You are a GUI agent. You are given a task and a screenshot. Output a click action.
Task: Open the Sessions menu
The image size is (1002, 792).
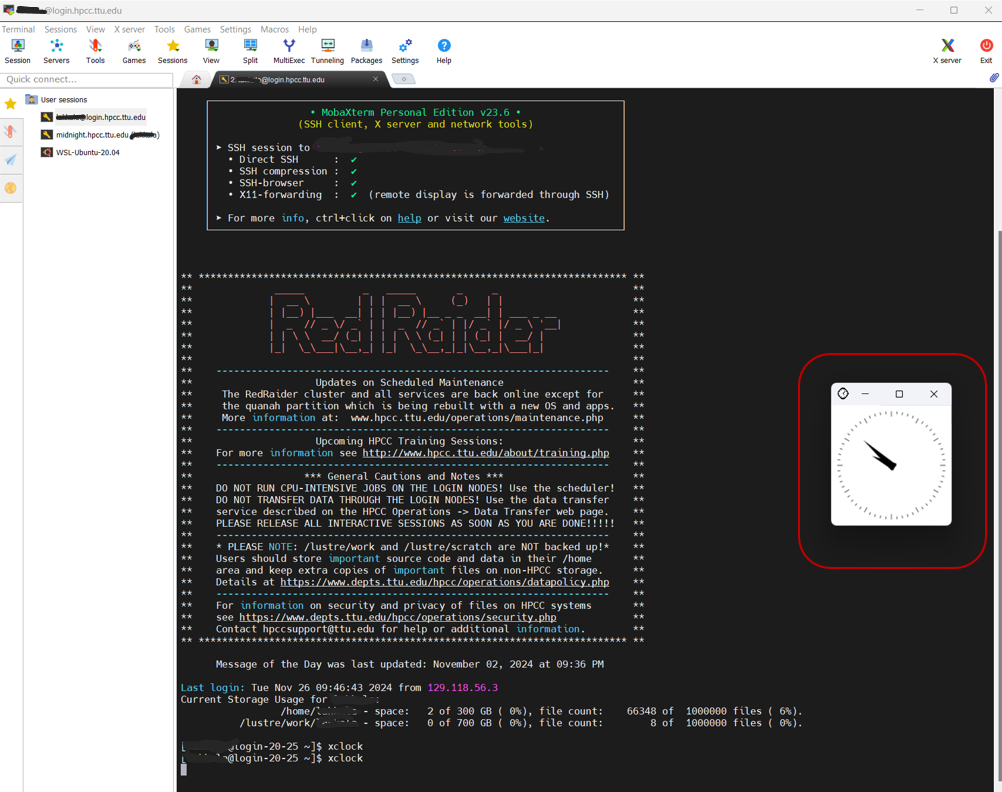[x=61, y=29]
